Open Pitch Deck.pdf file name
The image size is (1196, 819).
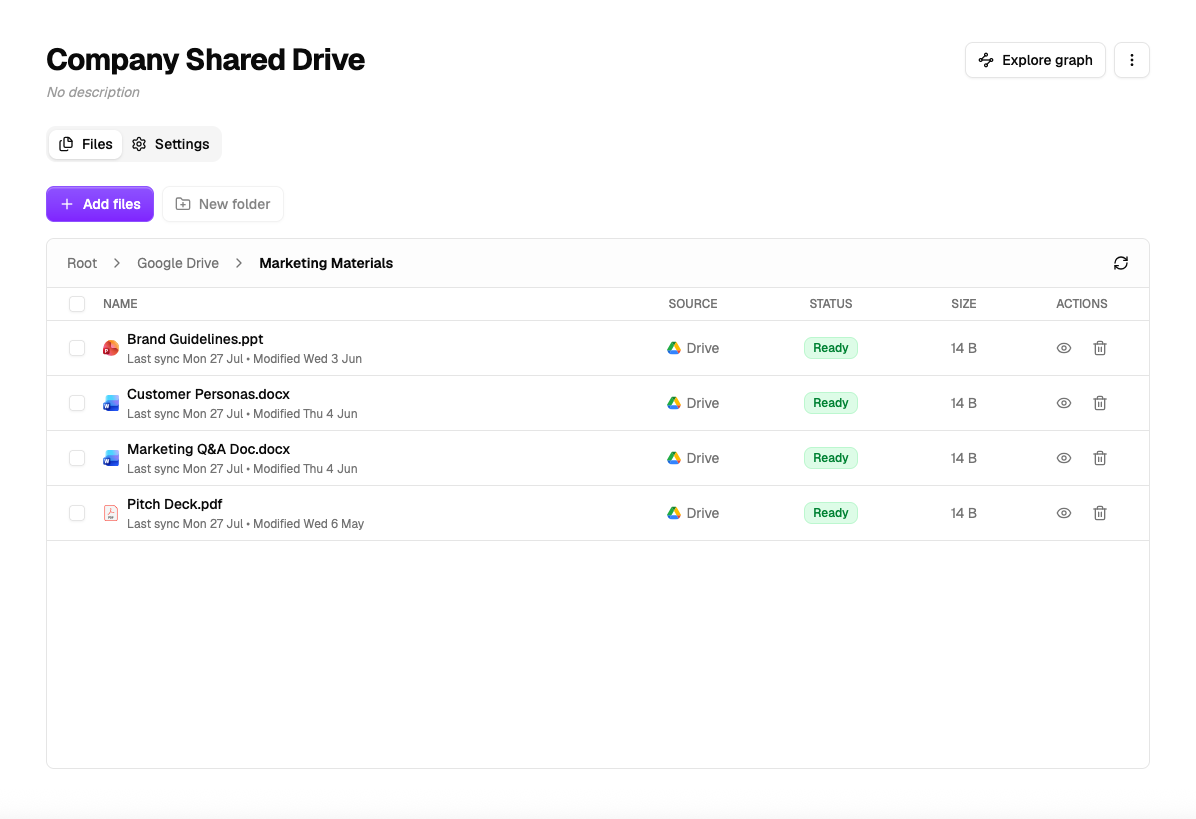(175, 504)
